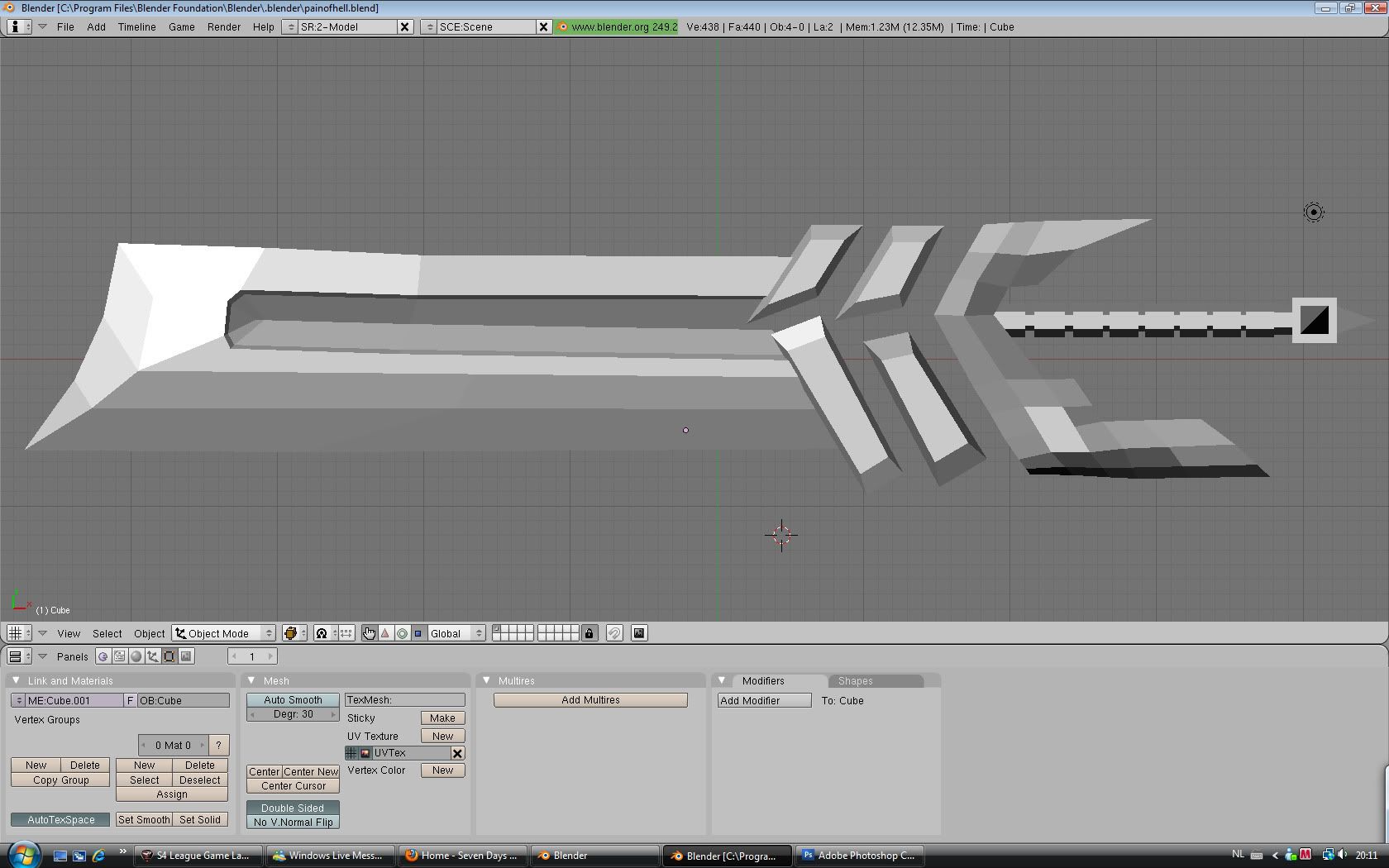The height and width of the screenshot is (868, 1389).
Task: Open the Render menu
Action: 223,26
